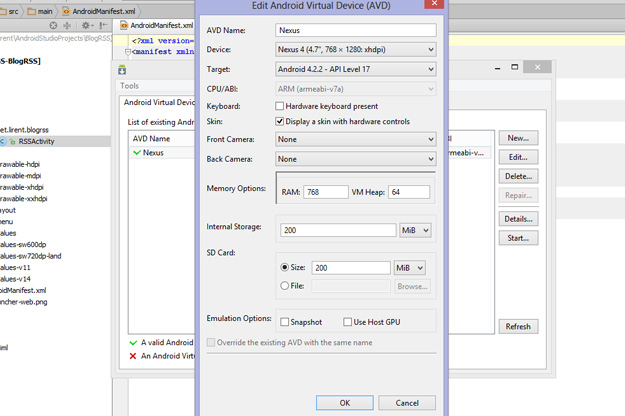625x416 pixels.
Task: Click the AndroidManifest.xml breadcrumb item
Action: (x=100, y=12)
